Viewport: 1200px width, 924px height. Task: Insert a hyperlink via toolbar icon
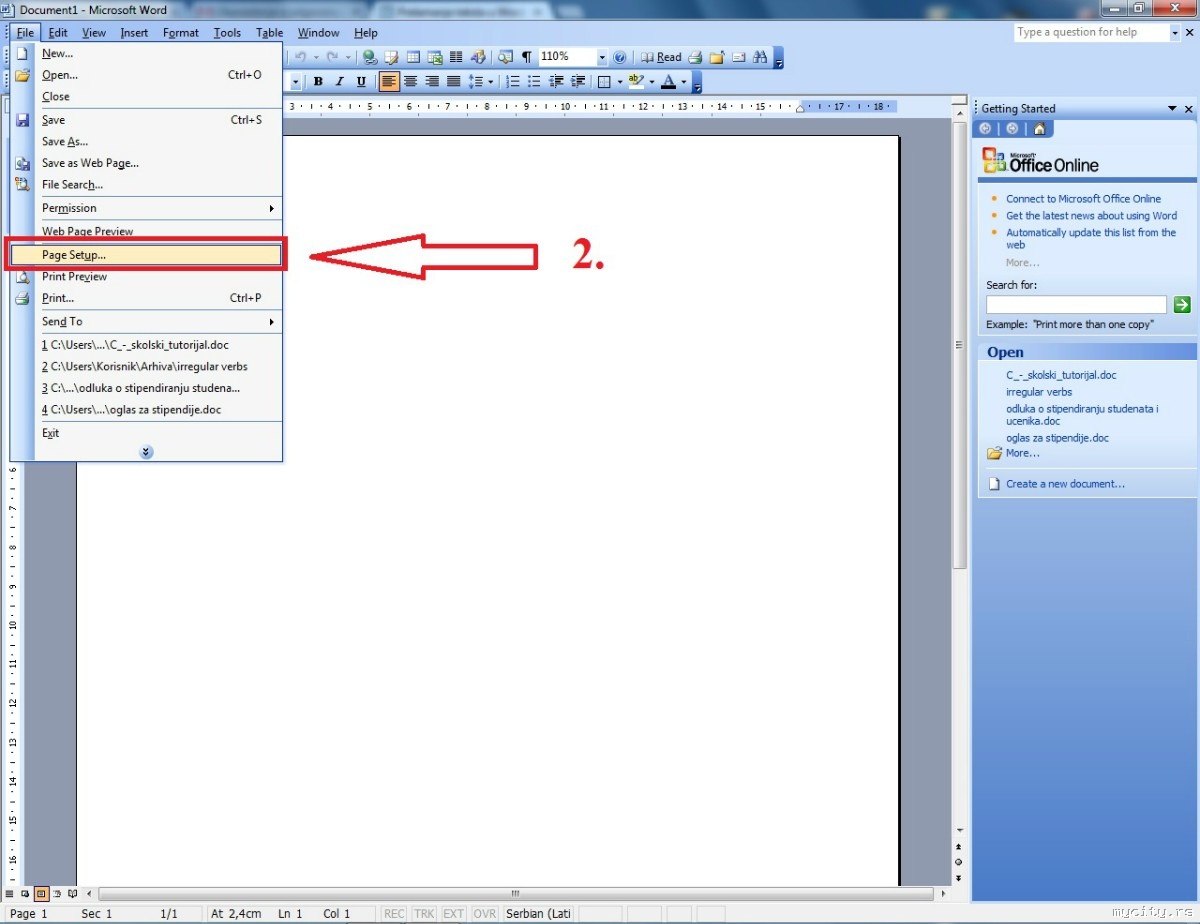370,57
